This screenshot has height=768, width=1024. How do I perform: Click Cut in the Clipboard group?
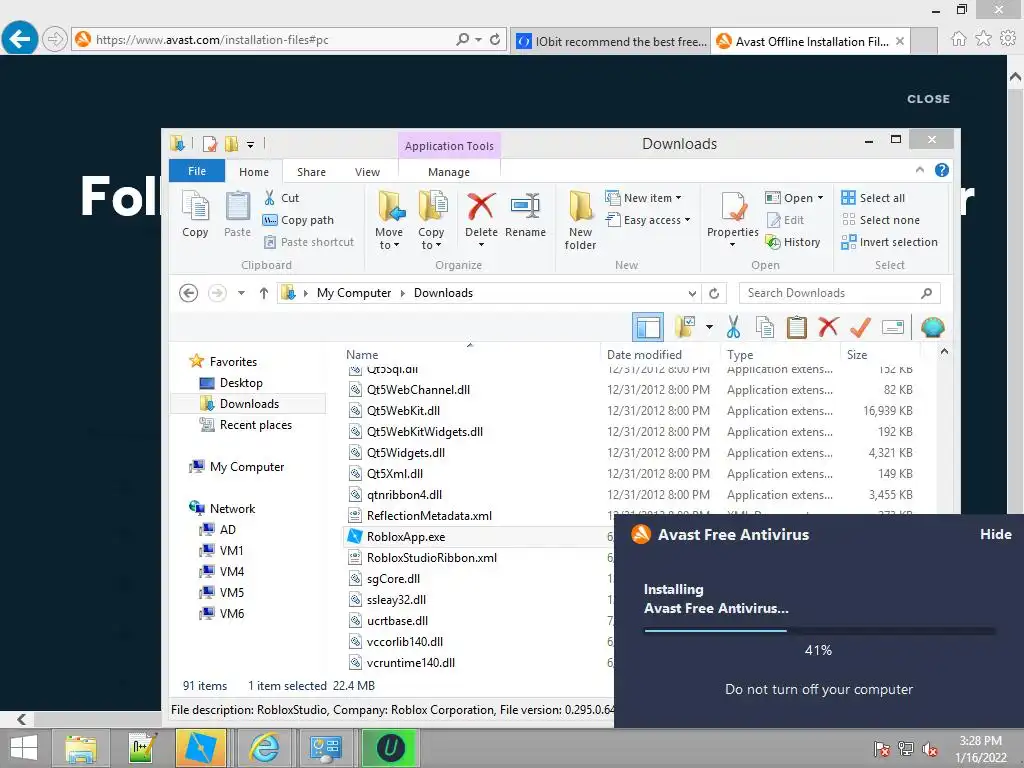click(281, 198)
